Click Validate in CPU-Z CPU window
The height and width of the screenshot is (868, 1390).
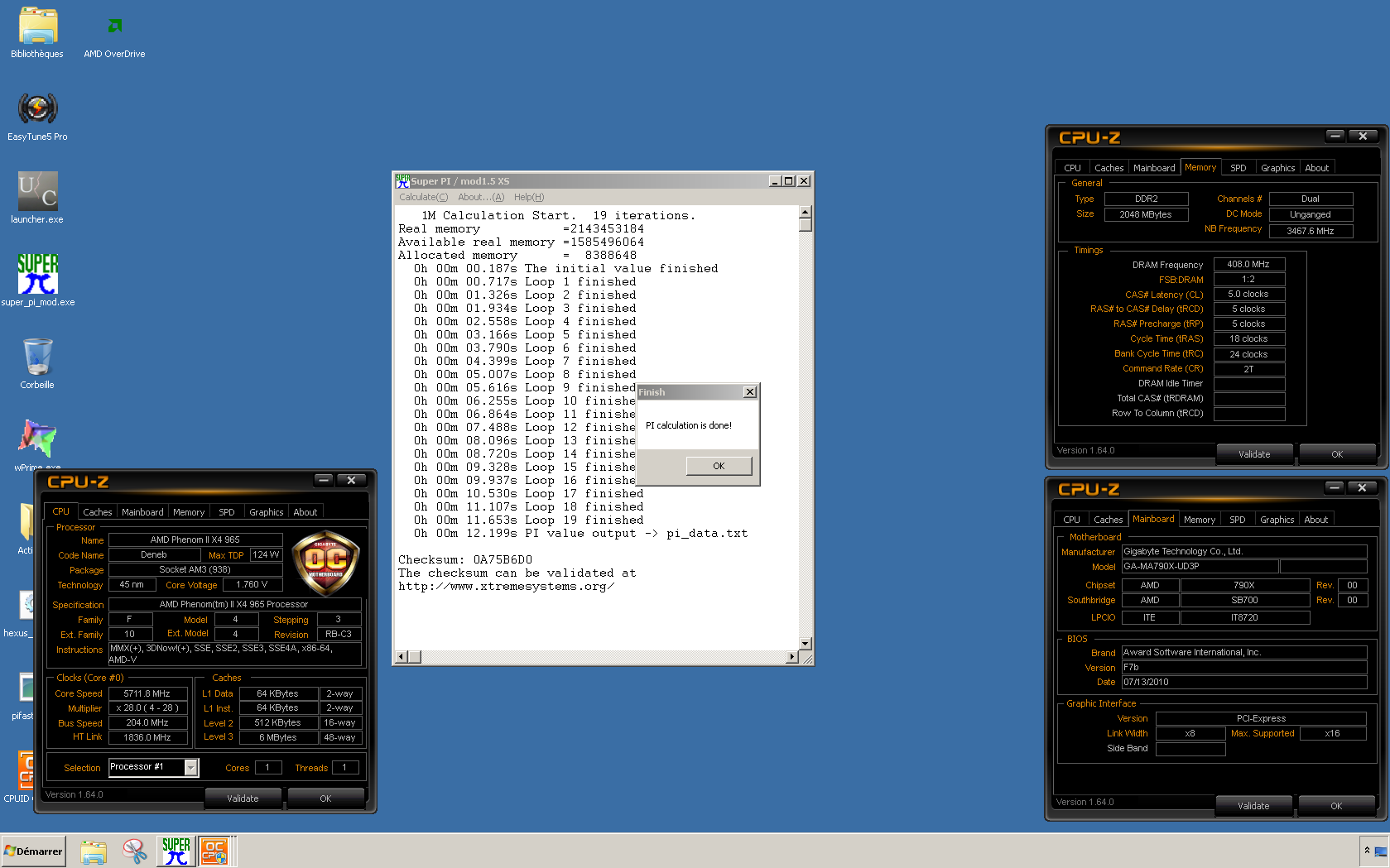(243, 798)
